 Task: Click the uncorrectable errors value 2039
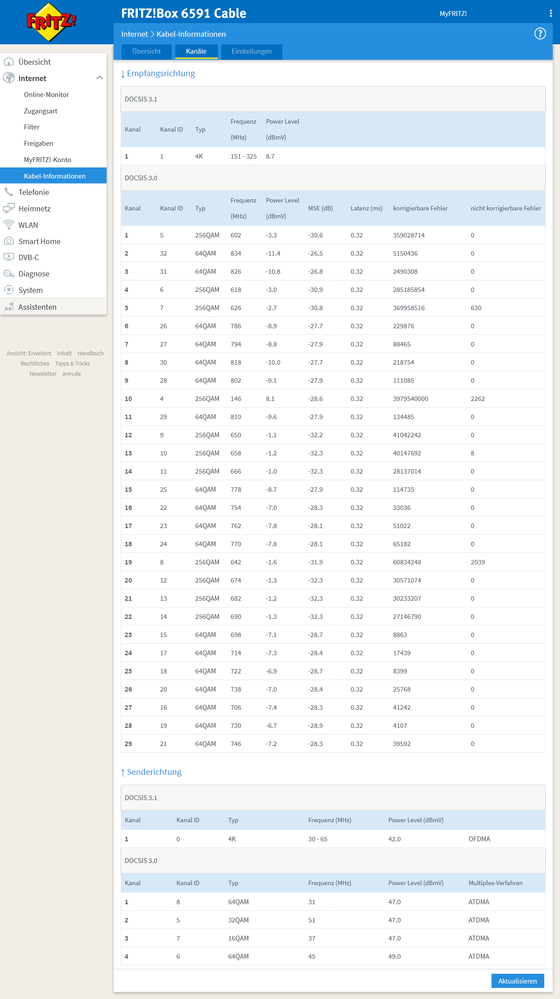478,562
